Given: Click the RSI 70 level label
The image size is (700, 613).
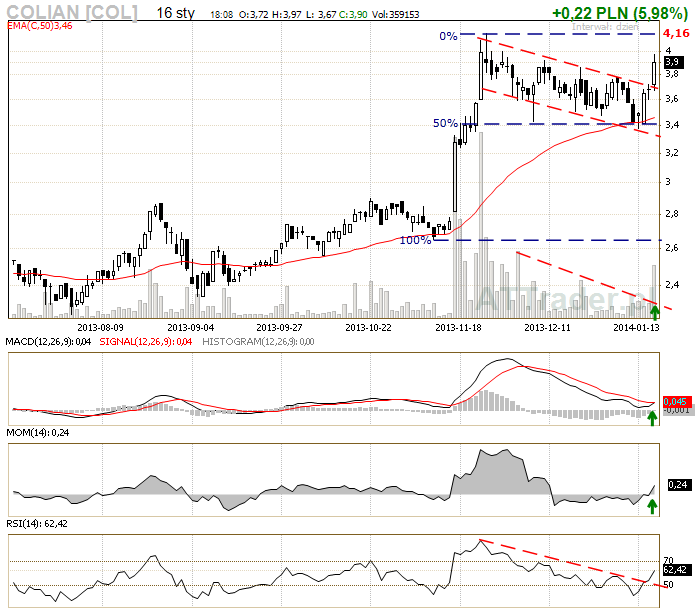Looking at the screenshot, I should pos(668,560).
